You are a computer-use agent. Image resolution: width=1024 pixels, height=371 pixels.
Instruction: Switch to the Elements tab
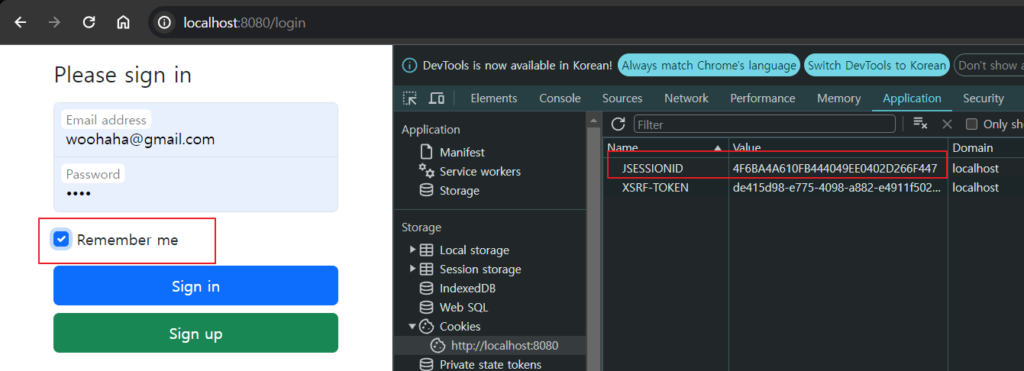pyautogui.click(x=494, y=99)
